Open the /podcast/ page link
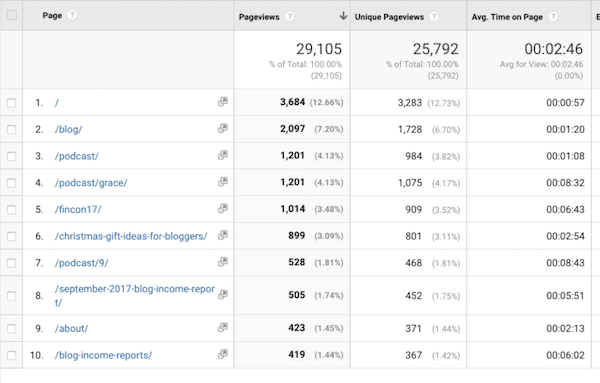The width and height of the screenshot is (600, 383). [x=77, y=156]
